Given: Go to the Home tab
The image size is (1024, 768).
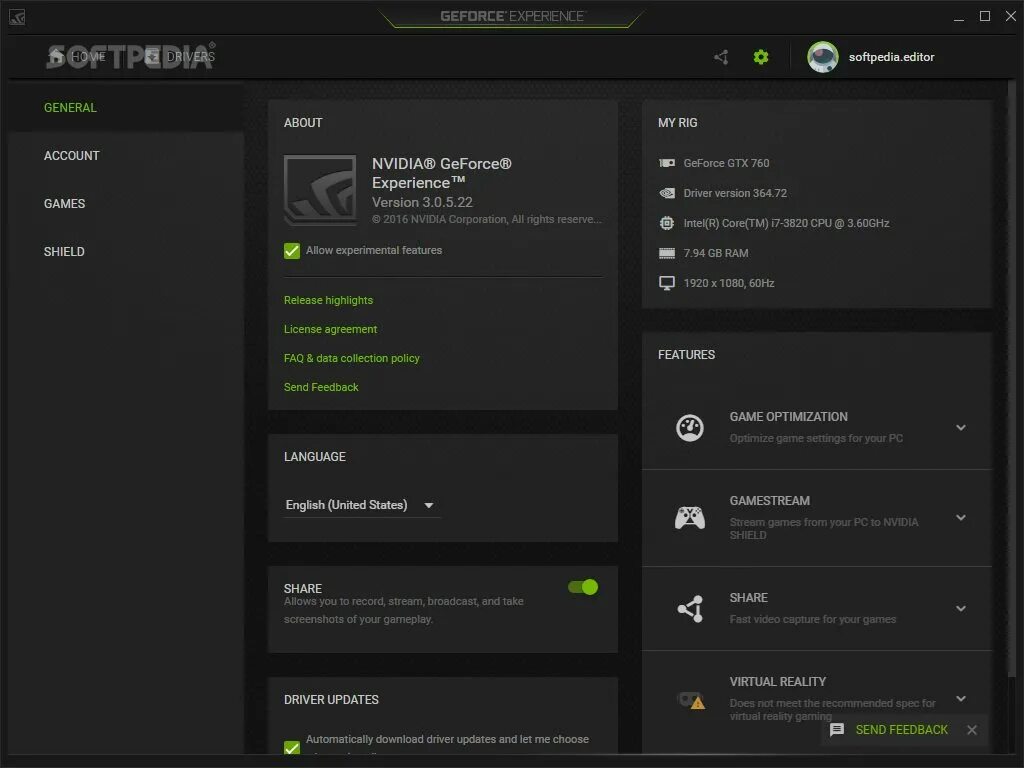Looking at the screenshot, I should 78,57.
